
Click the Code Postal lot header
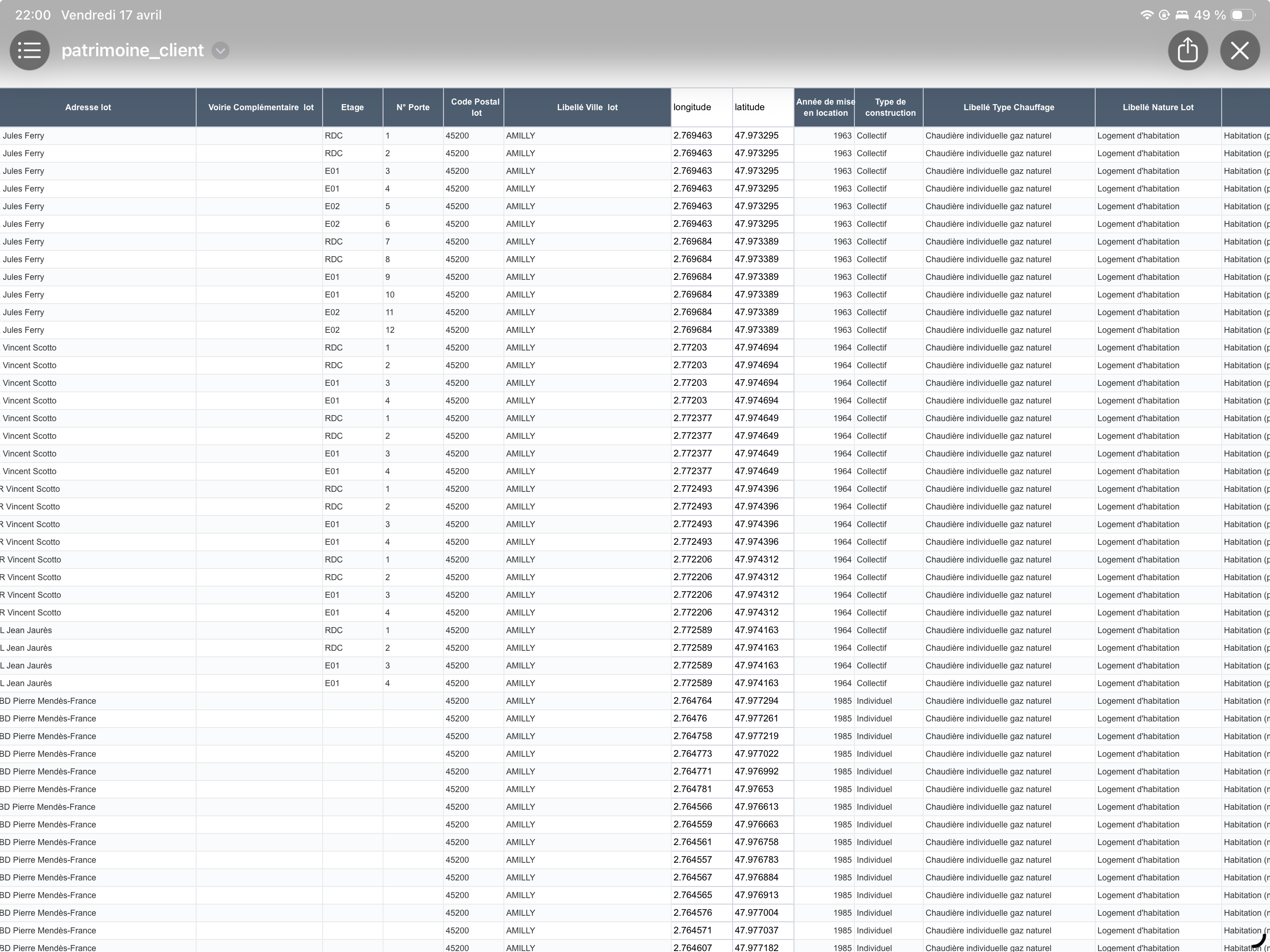click(x=475, y=107)
